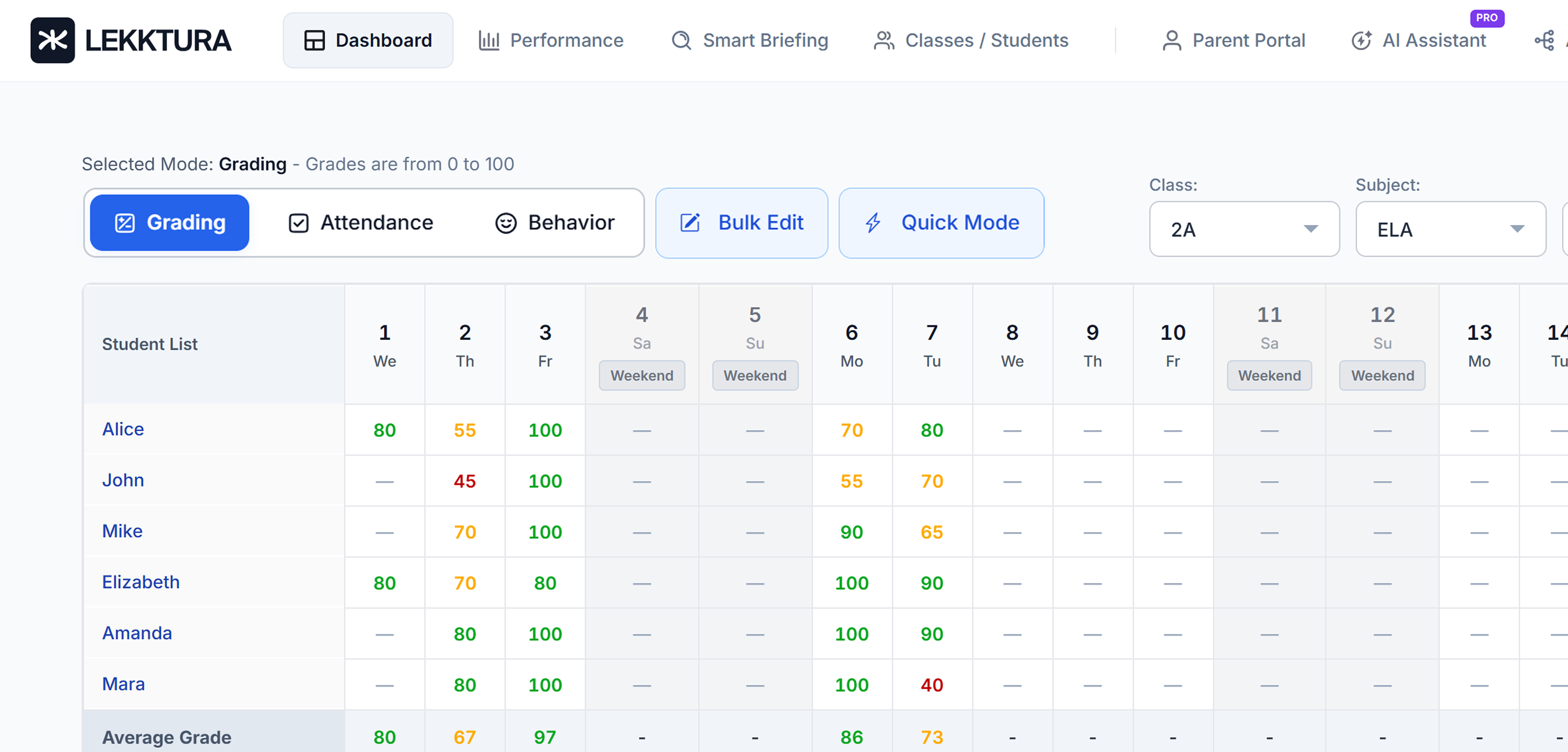Open the Parent Portal tab

(1233, 40)
